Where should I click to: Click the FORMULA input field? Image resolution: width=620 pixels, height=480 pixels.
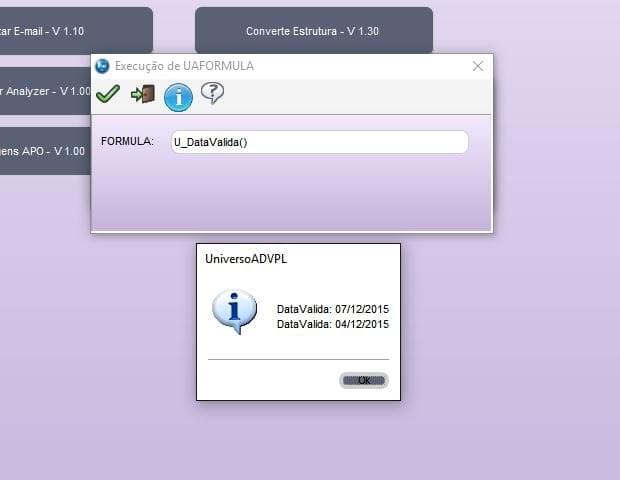pos(319,142)
